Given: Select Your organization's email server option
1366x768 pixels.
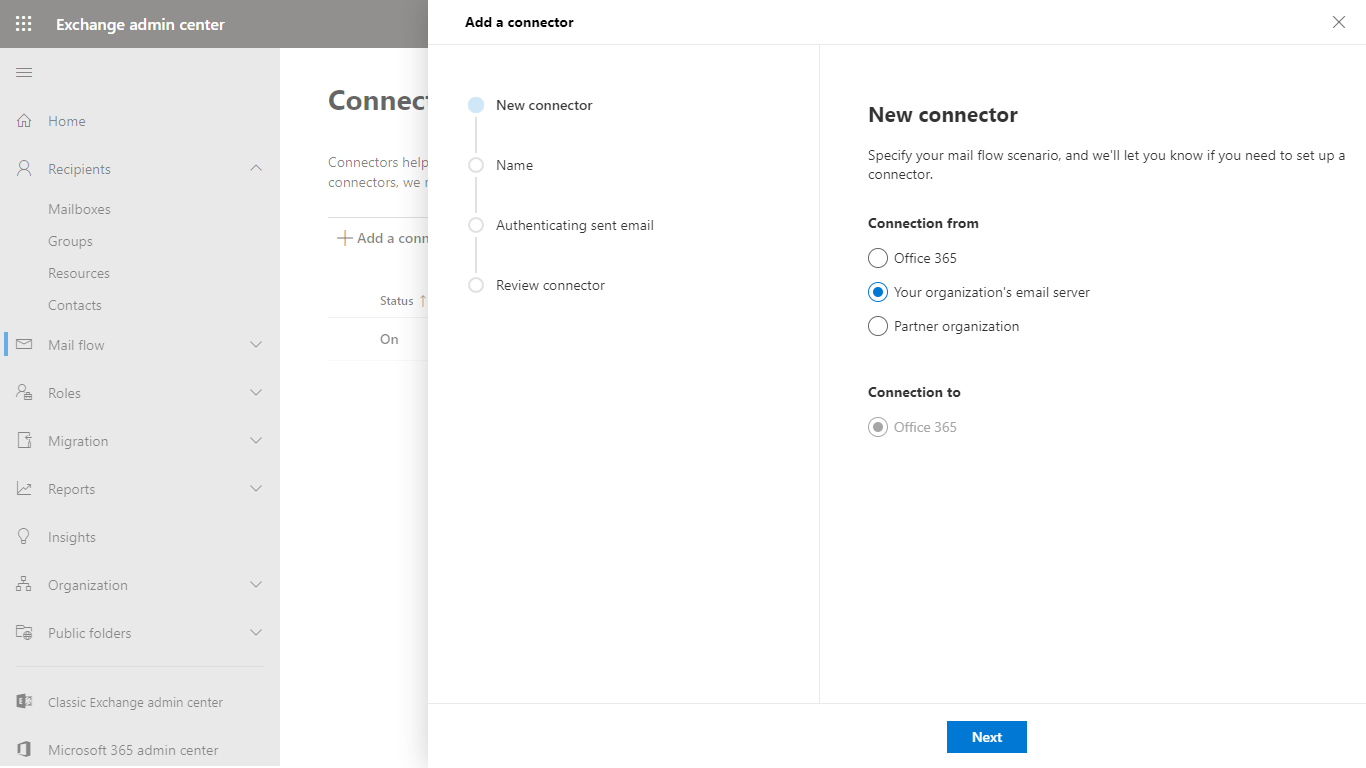Looking at the screenshot, I should coord(878,292).
